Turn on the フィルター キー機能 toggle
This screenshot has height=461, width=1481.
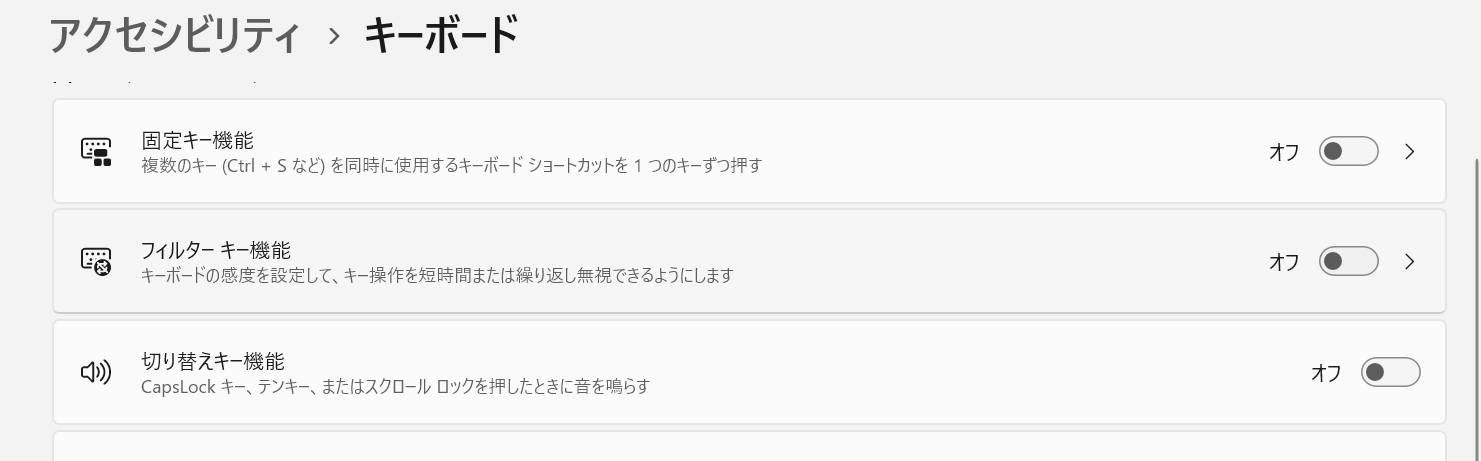click(x=1348, y=262)
